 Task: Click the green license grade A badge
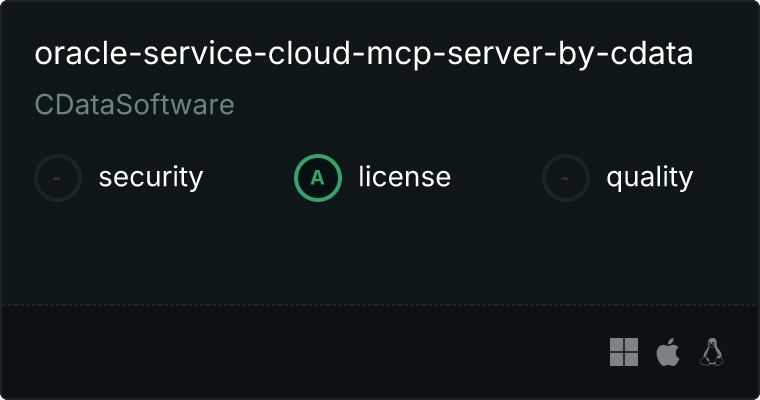pyautogui.click(x=318, y=178)
